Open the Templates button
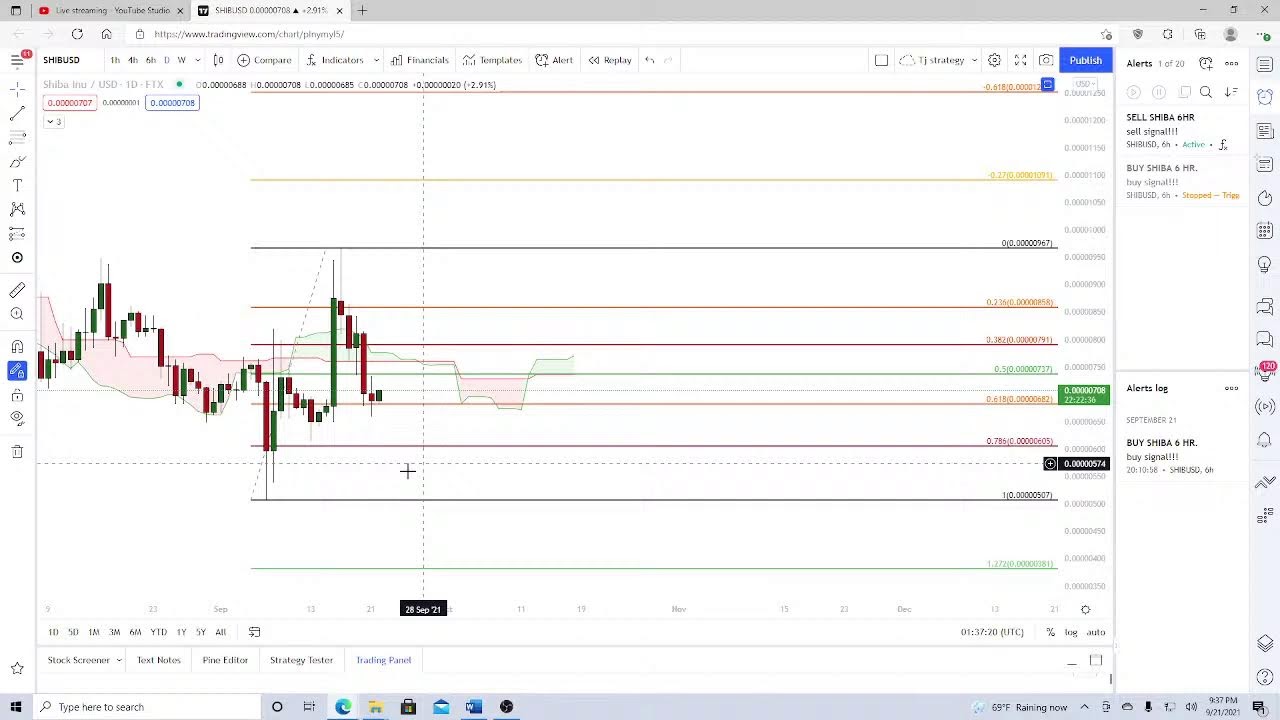 tap(492, 60)
